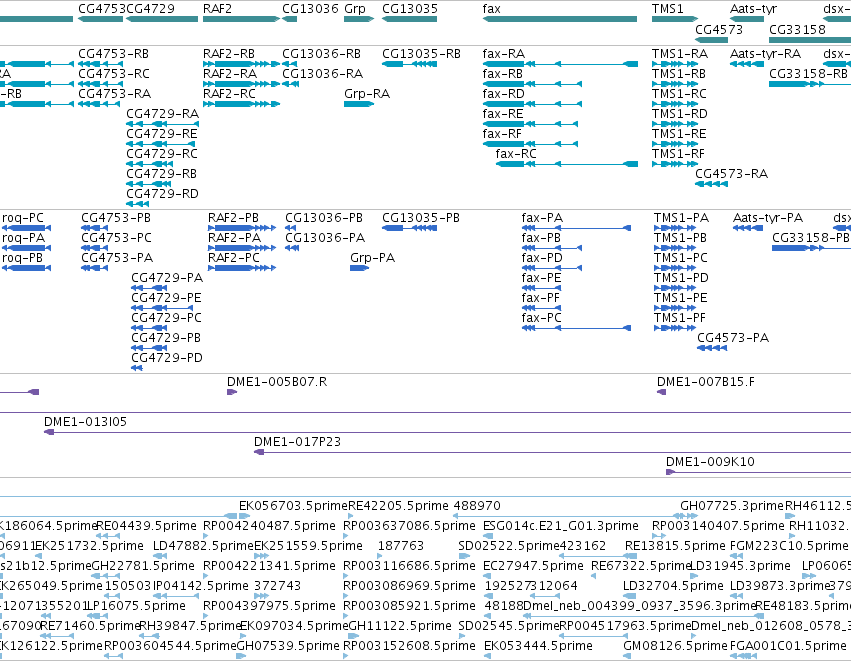
Task: Select the CG13035-RB transcript label
Action: [x=421, y=54]
